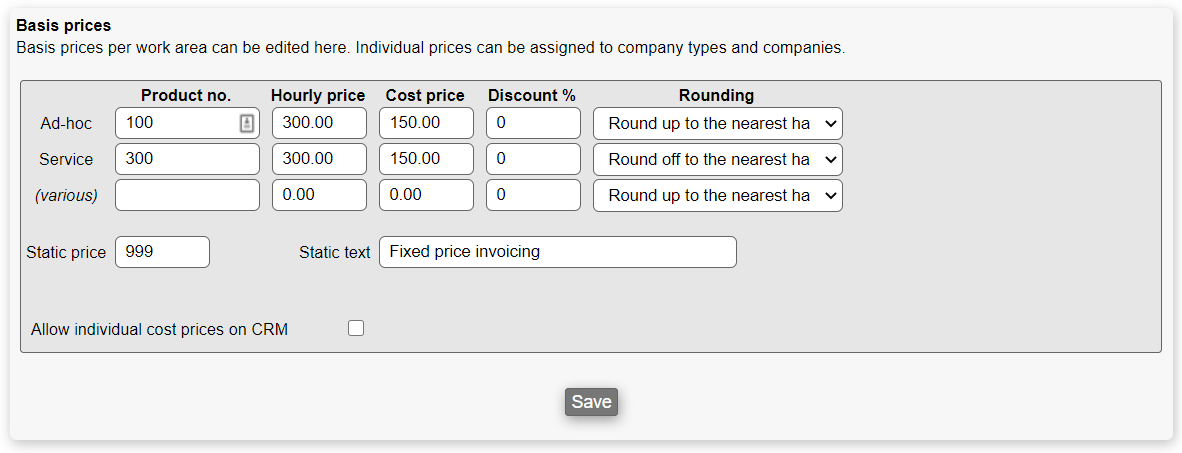Open the Service rounding dropdown
Screen dimensions: 1182x453
pos(717,160)
